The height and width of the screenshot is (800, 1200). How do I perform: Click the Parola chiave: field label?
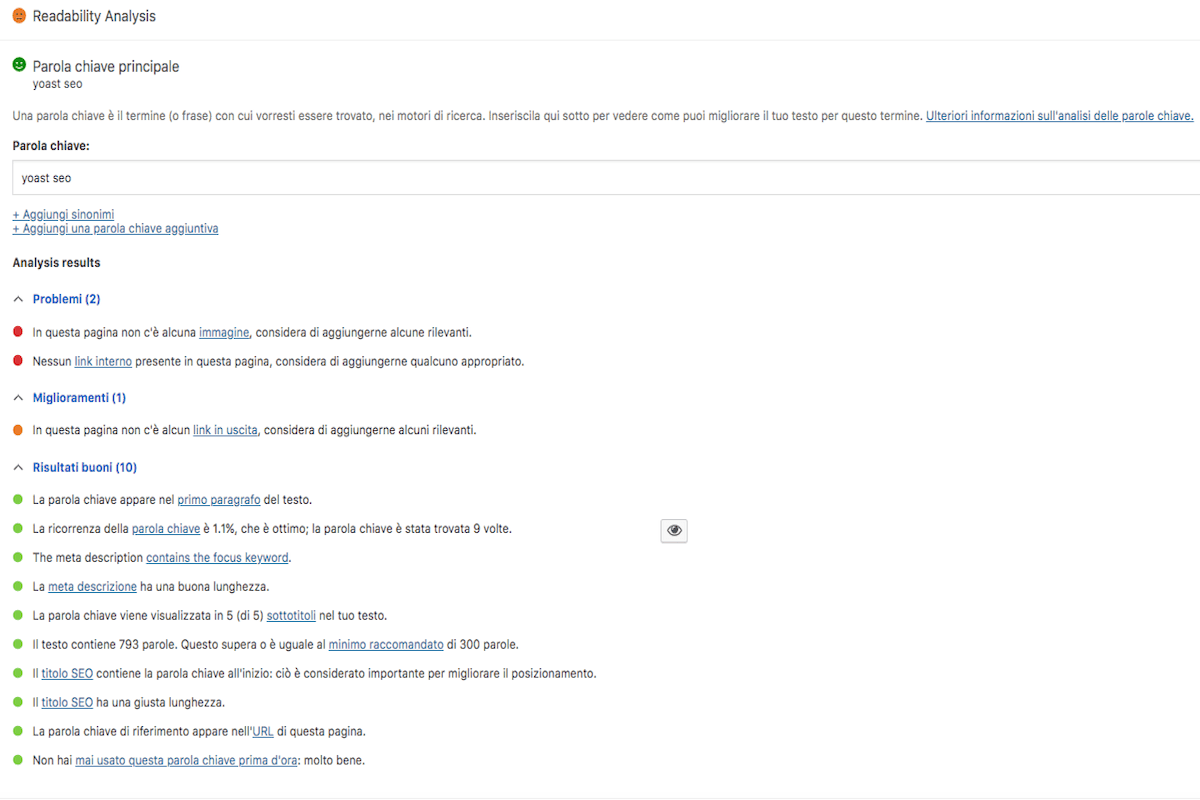point(51,145)
